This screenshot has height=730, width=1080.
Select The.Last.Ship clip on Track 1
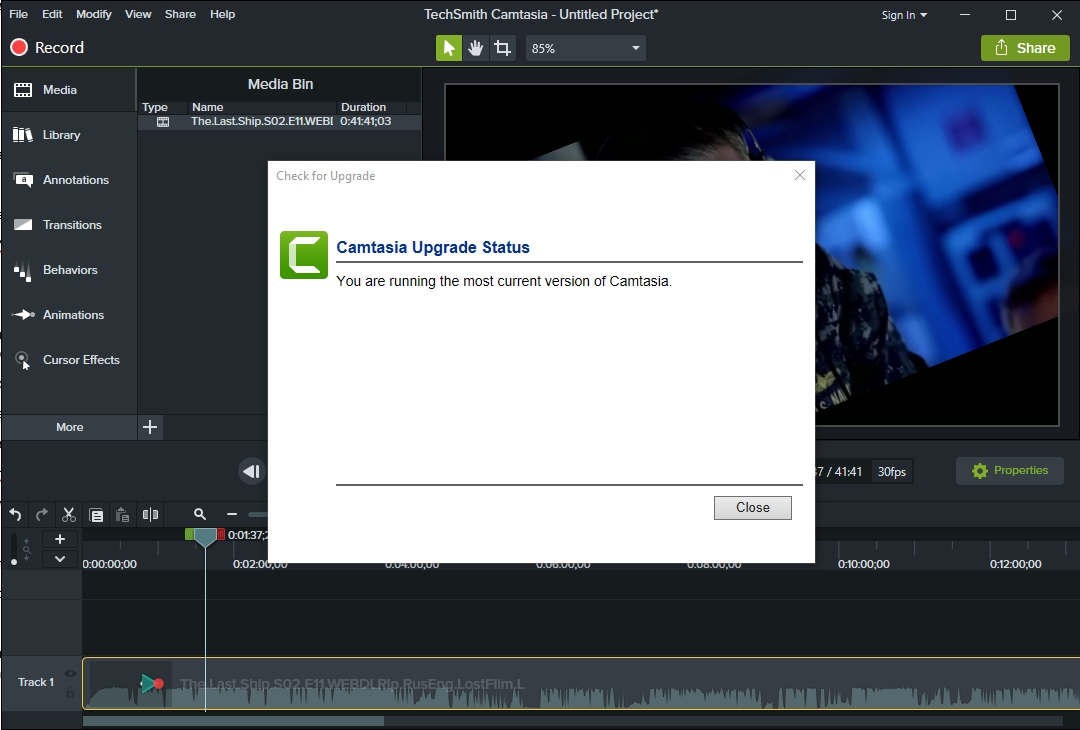[581, 683]
